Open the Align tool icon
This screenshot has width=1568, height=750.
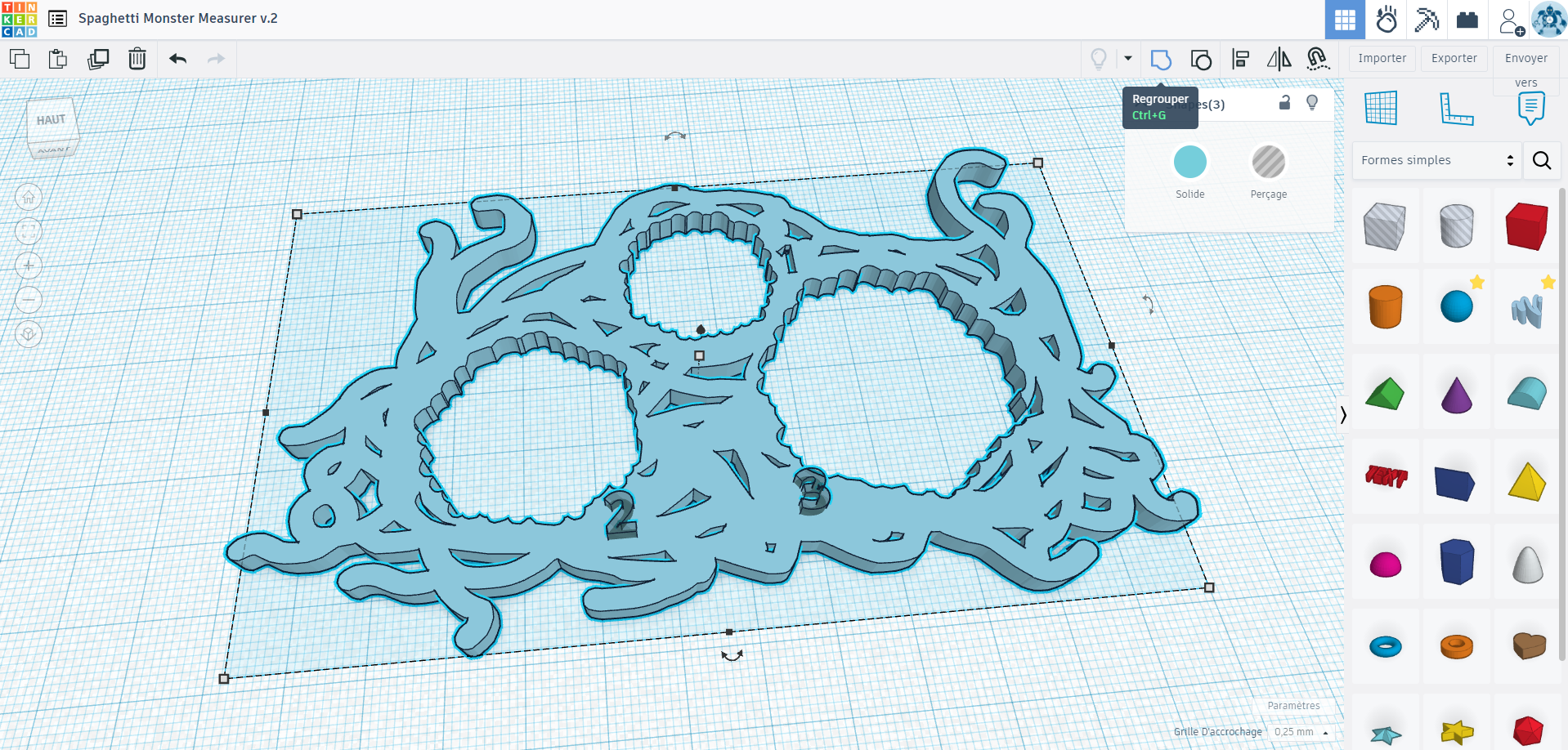tap(1240, 59)
